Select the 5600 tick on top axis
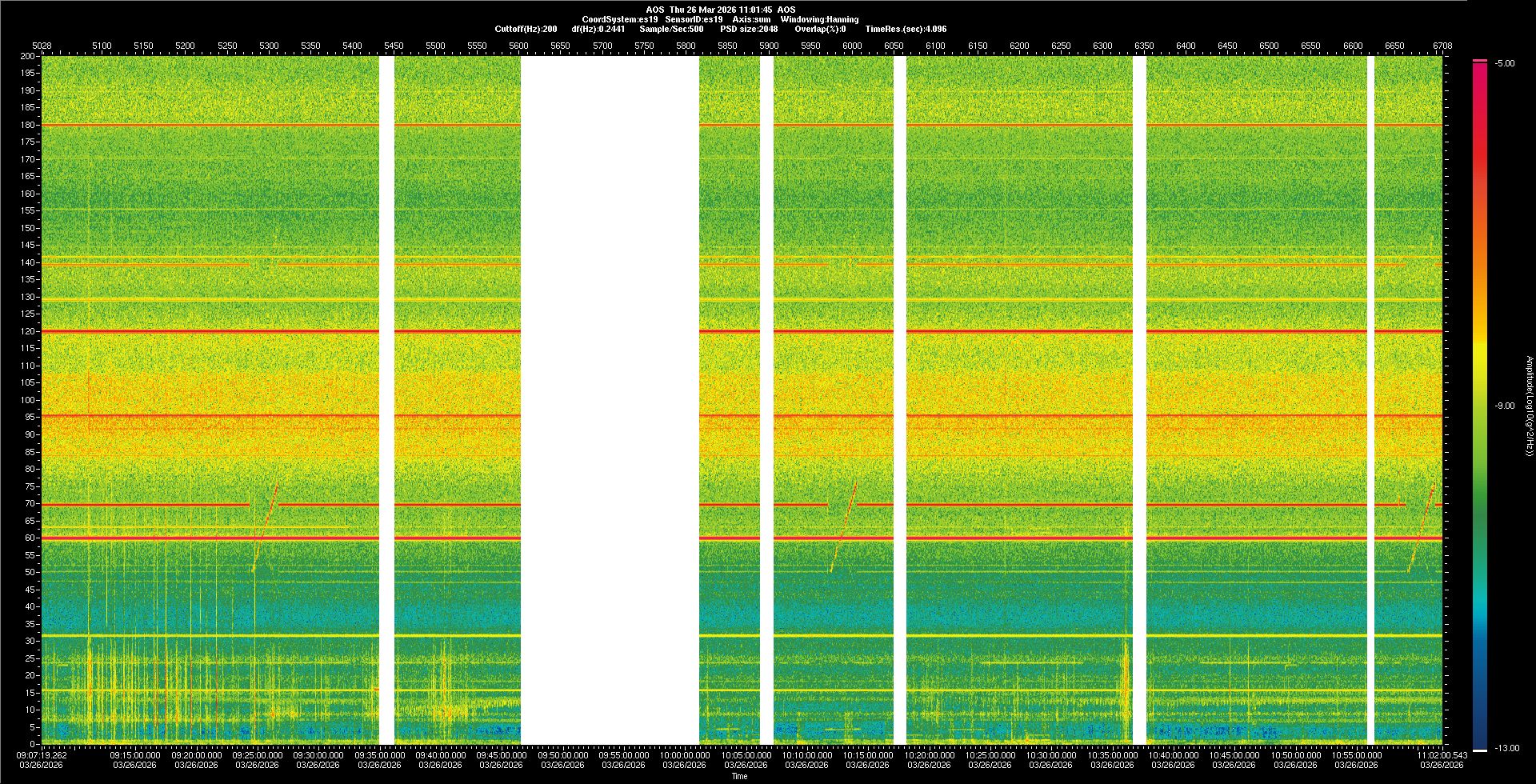The height and width of the screenshot is (784, 1536). click(518, 46)
